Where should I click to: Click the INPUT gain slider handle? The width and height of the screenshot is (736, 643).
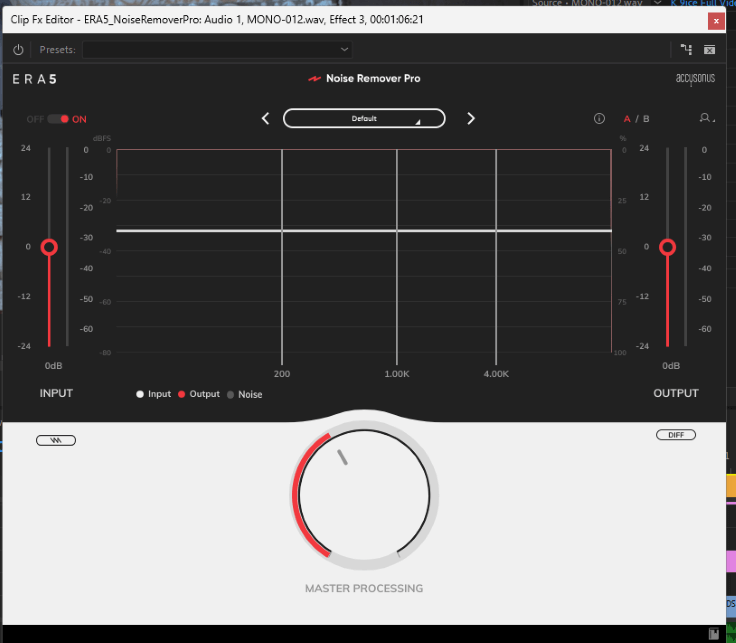(x=49, y=247)
